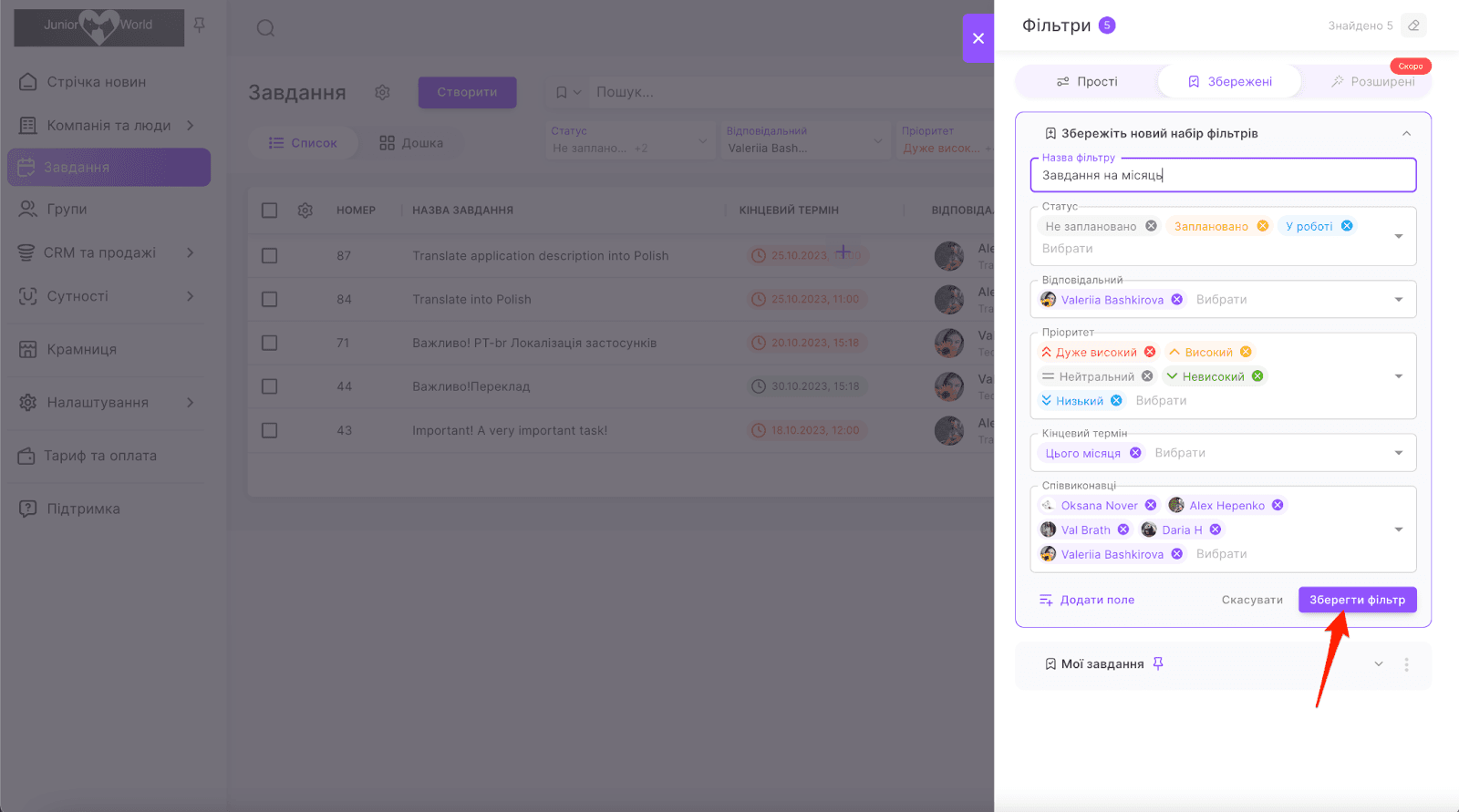Remove the 'Невисокий' priority chip
The width and height of the screenshot is (1459, 812).
pyautogui.click(x=1257, y=376)
